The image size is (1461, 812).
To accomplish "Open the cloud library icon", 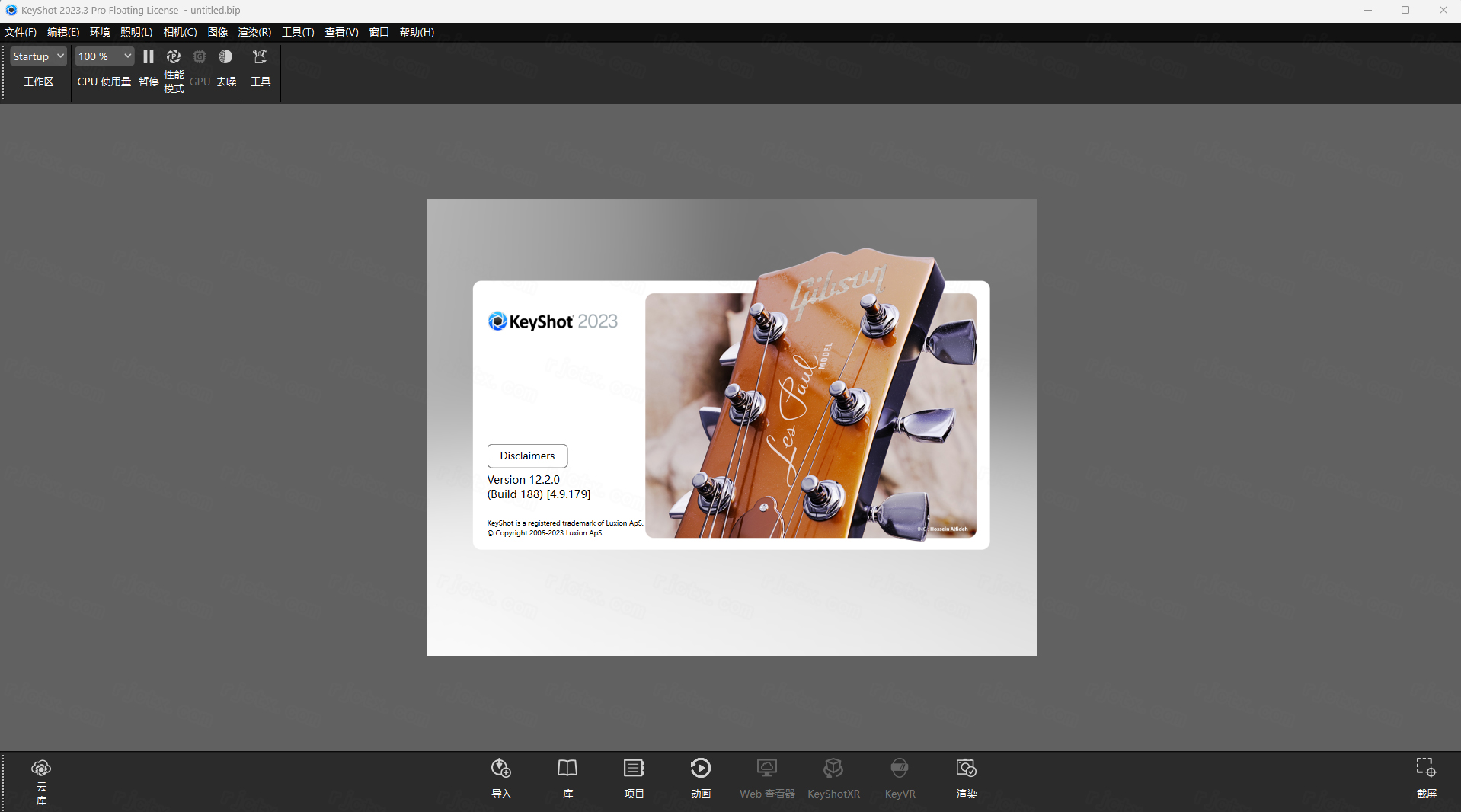I will point(41,768).
